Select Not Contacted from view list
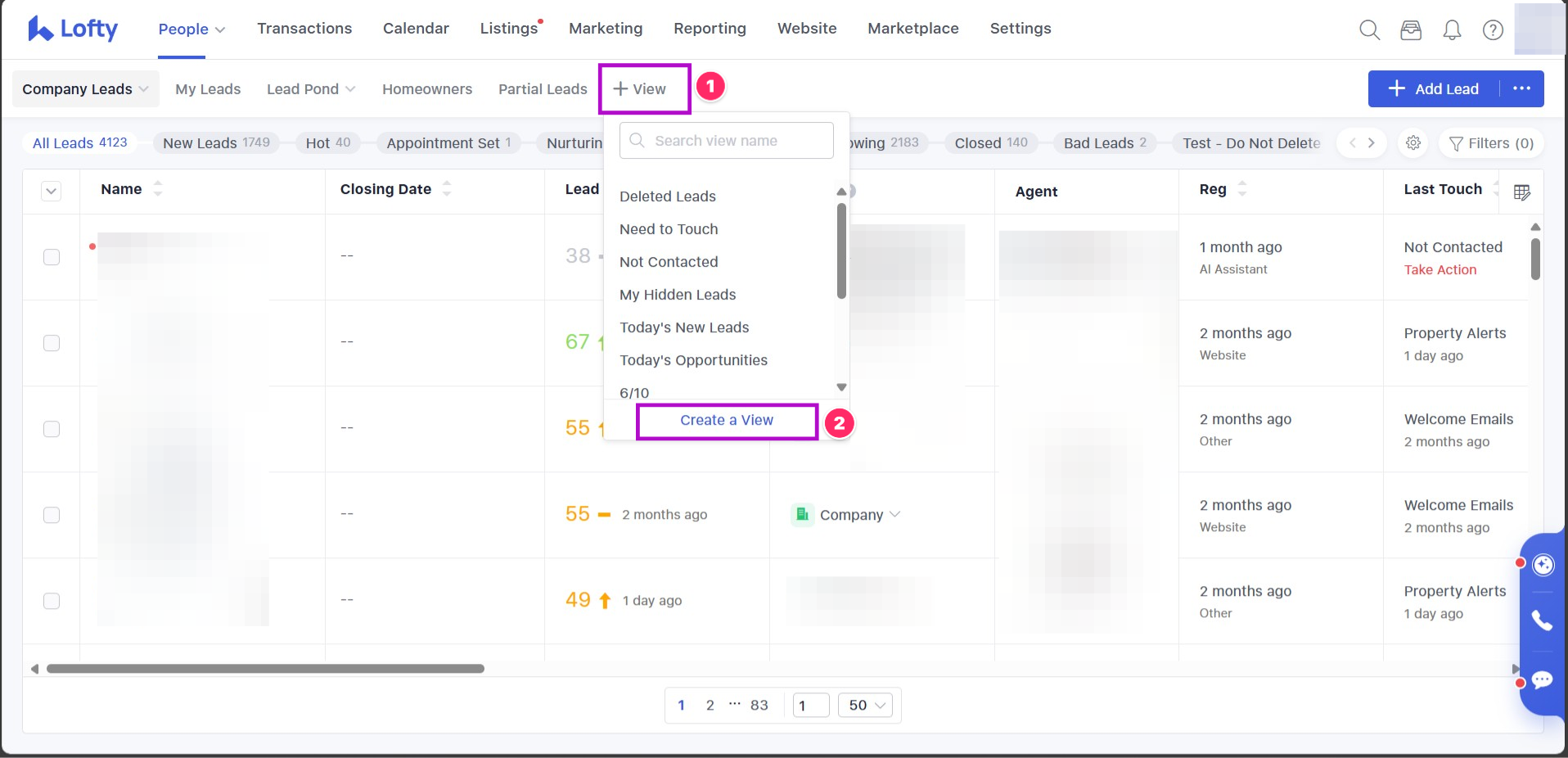The image size is (1568, 758). [669, 262]
